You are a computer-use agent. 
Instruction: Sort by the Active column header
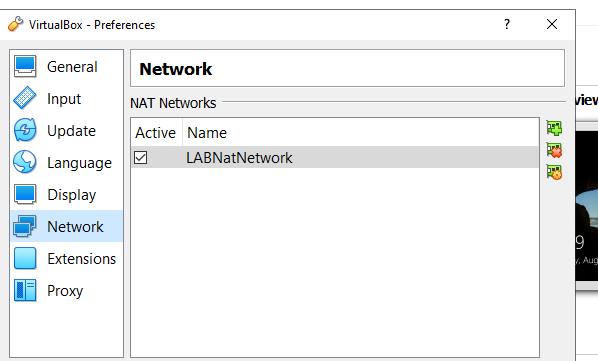[156, 133]
